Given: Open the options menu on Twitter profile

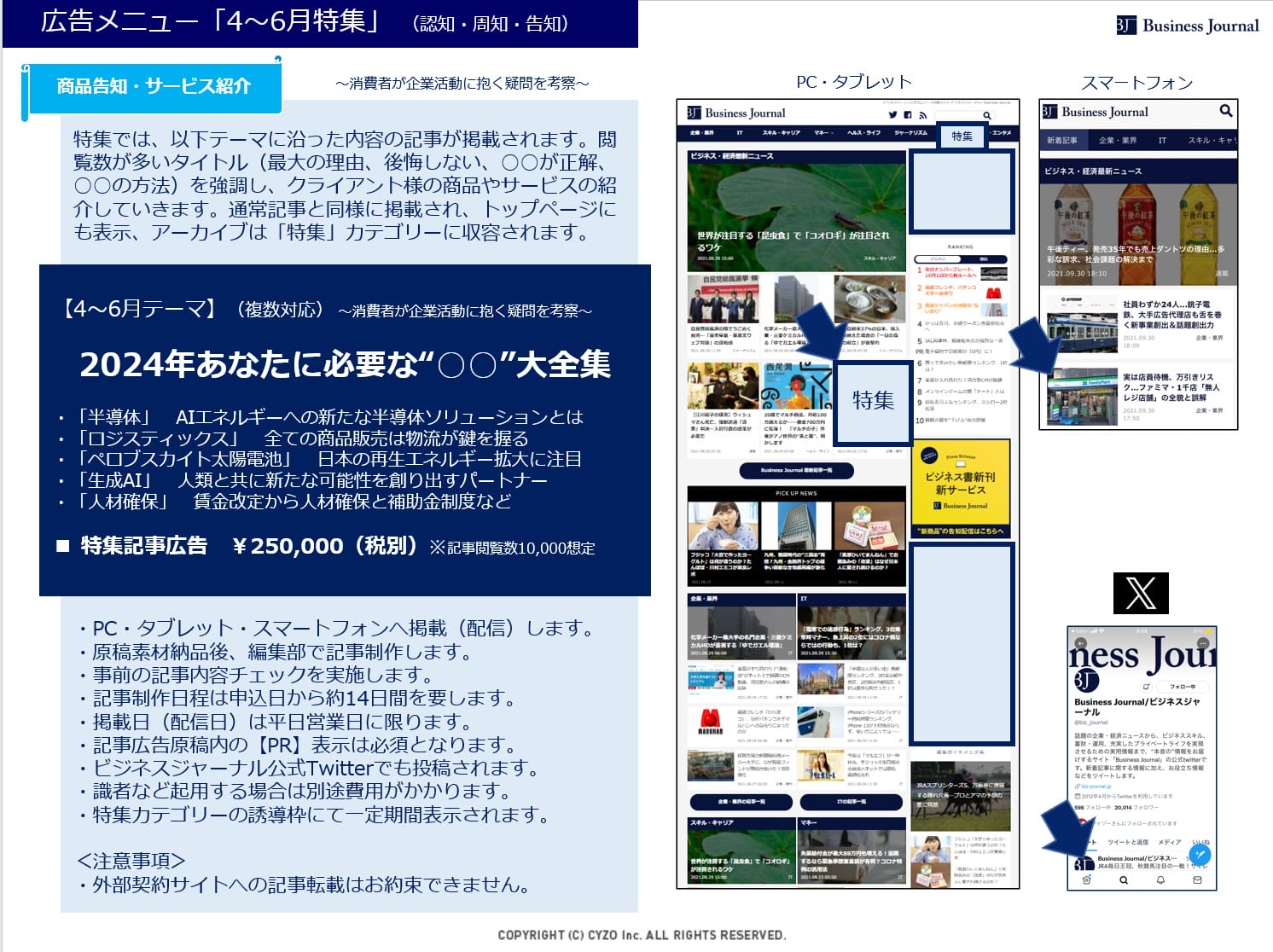Looking at the screenshot, I should pos(1203,644).
